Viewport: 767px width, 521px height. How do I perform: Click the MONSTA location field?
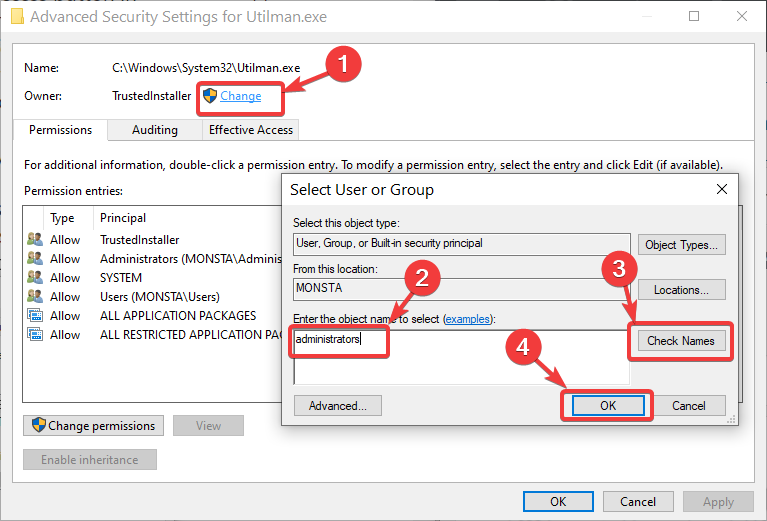click(462, 289)
